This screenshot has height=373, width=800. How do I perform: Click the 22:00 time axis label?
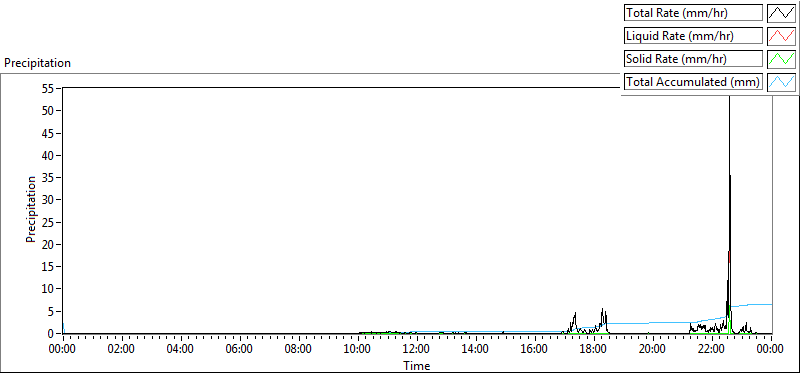[x=712, y=349]
